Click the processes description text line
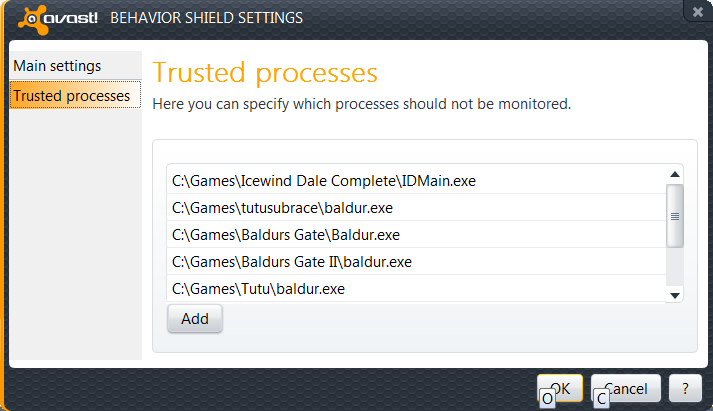The image size is (713, 411). coord(361,103)
